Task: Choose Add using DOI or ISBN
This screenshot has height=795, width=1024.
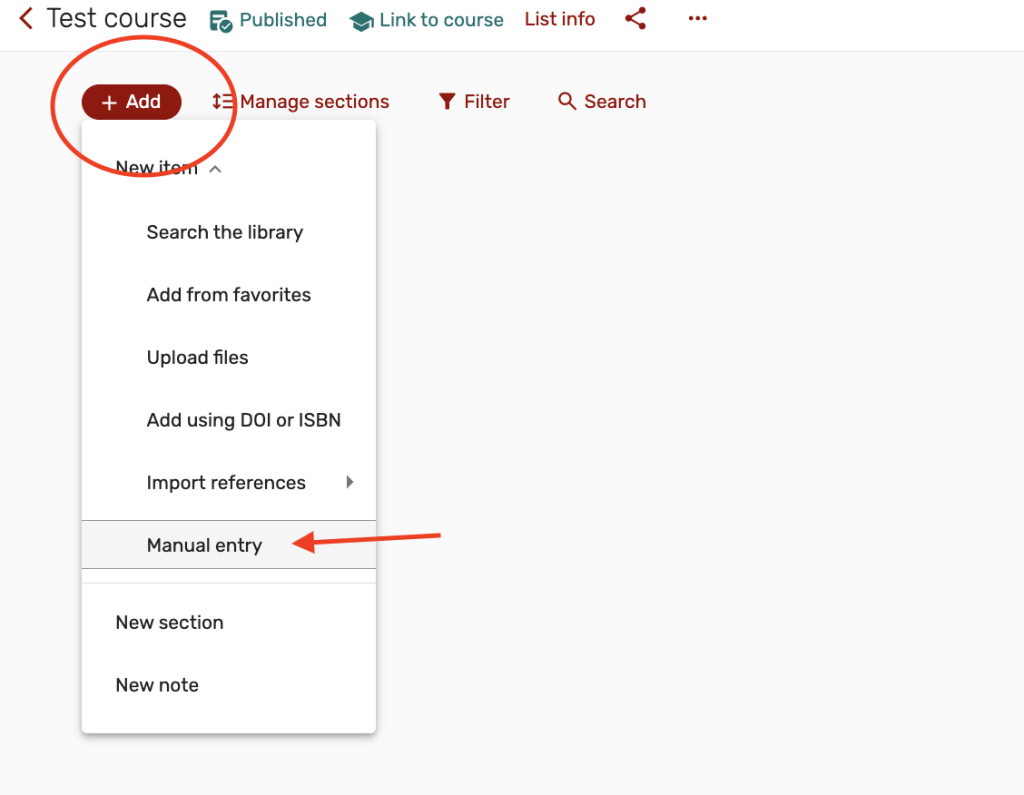Action: pos(243,420)
